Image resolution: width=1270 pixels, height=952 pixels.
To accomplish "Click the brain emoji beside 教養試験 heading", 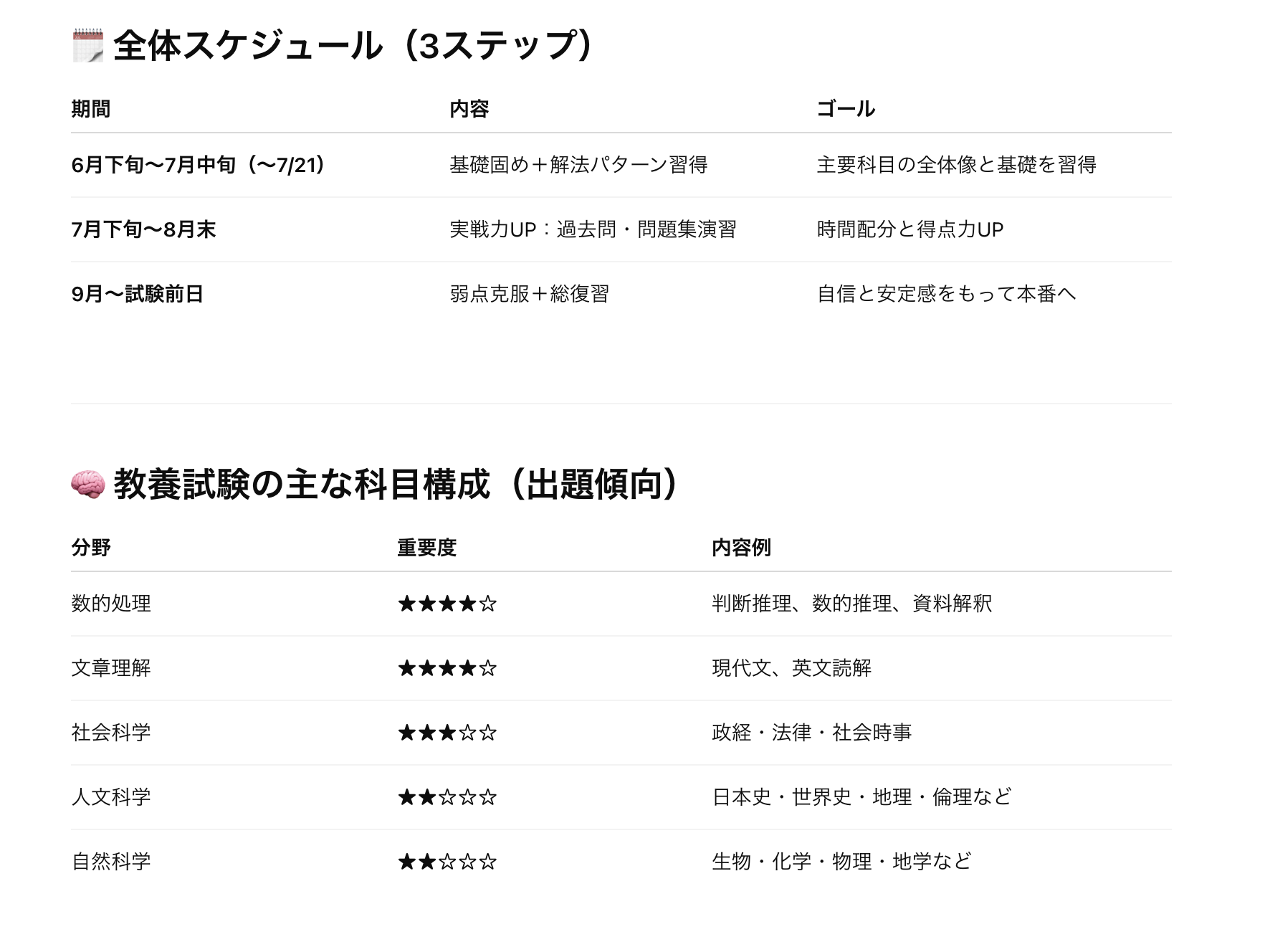I will 88,485.
